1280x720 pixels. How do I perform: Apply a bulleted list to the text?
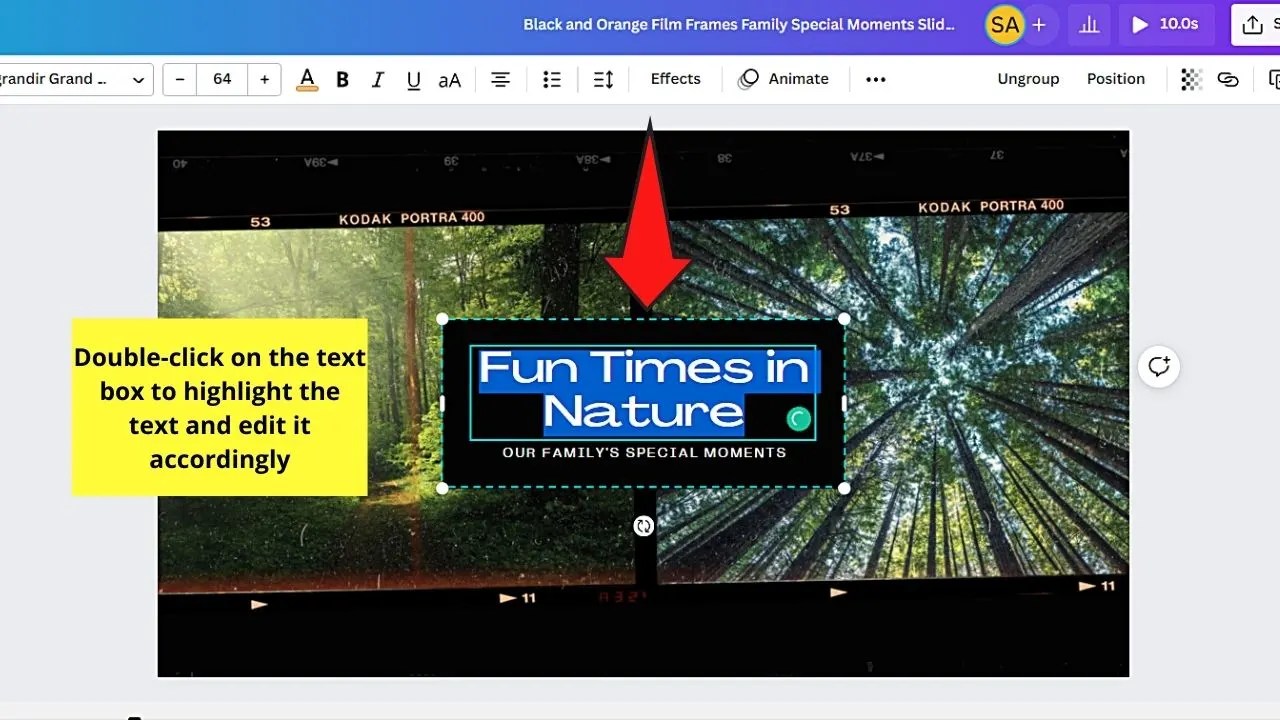click(551, 79)
